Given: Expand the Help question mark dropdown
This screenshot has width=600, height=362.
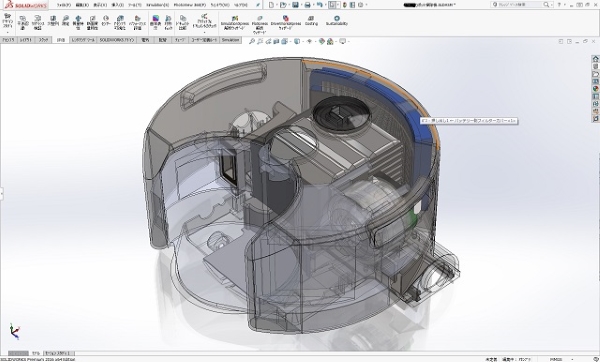Looking at the screenshot, I should (565, 5).
